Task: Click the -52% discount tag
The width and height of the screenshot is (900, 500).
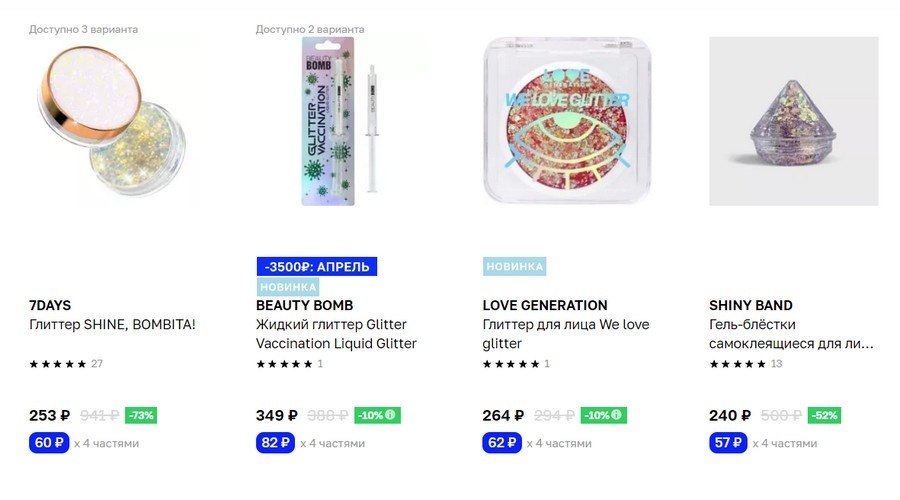Action: coord(824,415)
